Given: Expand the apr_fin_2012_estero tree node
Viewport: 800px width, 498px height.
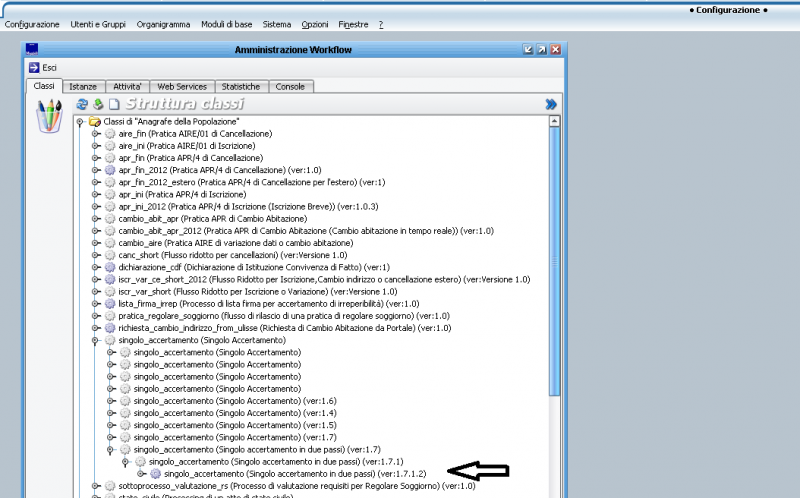Looking at the screenshot, I should coord(95,182).
